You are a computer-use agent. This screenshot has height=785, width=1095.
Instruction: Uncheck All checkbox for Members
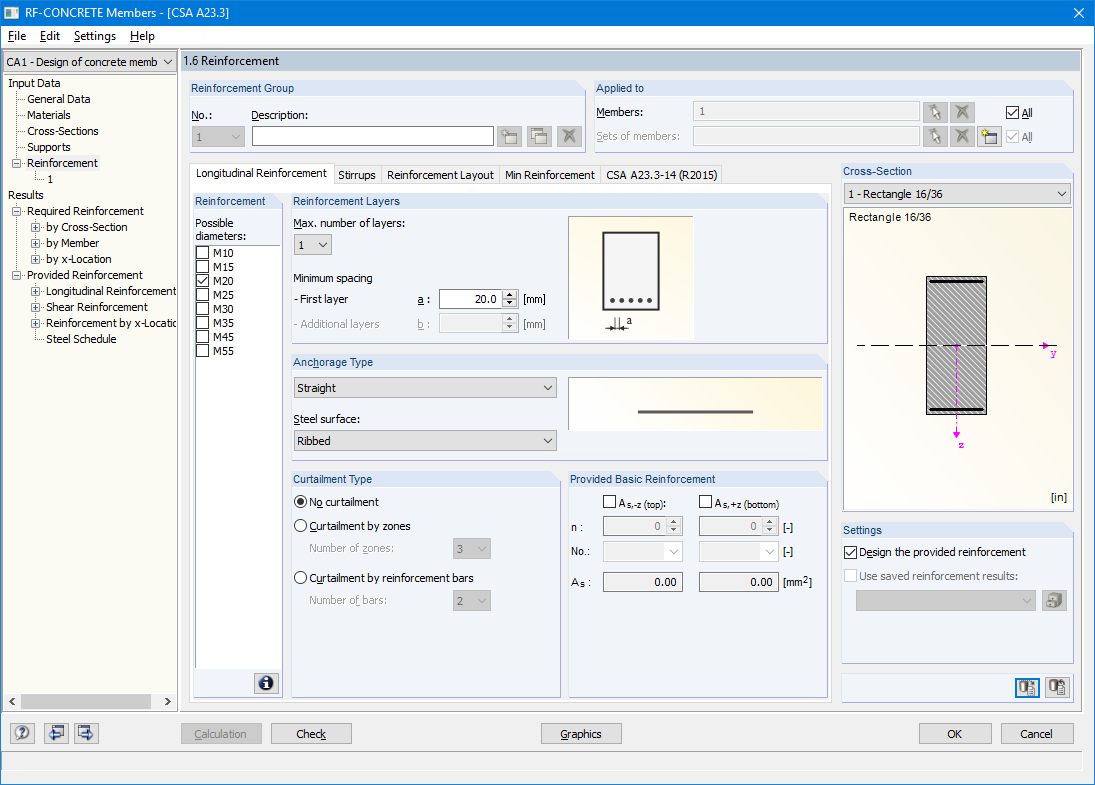click(x=1012, y=112)
